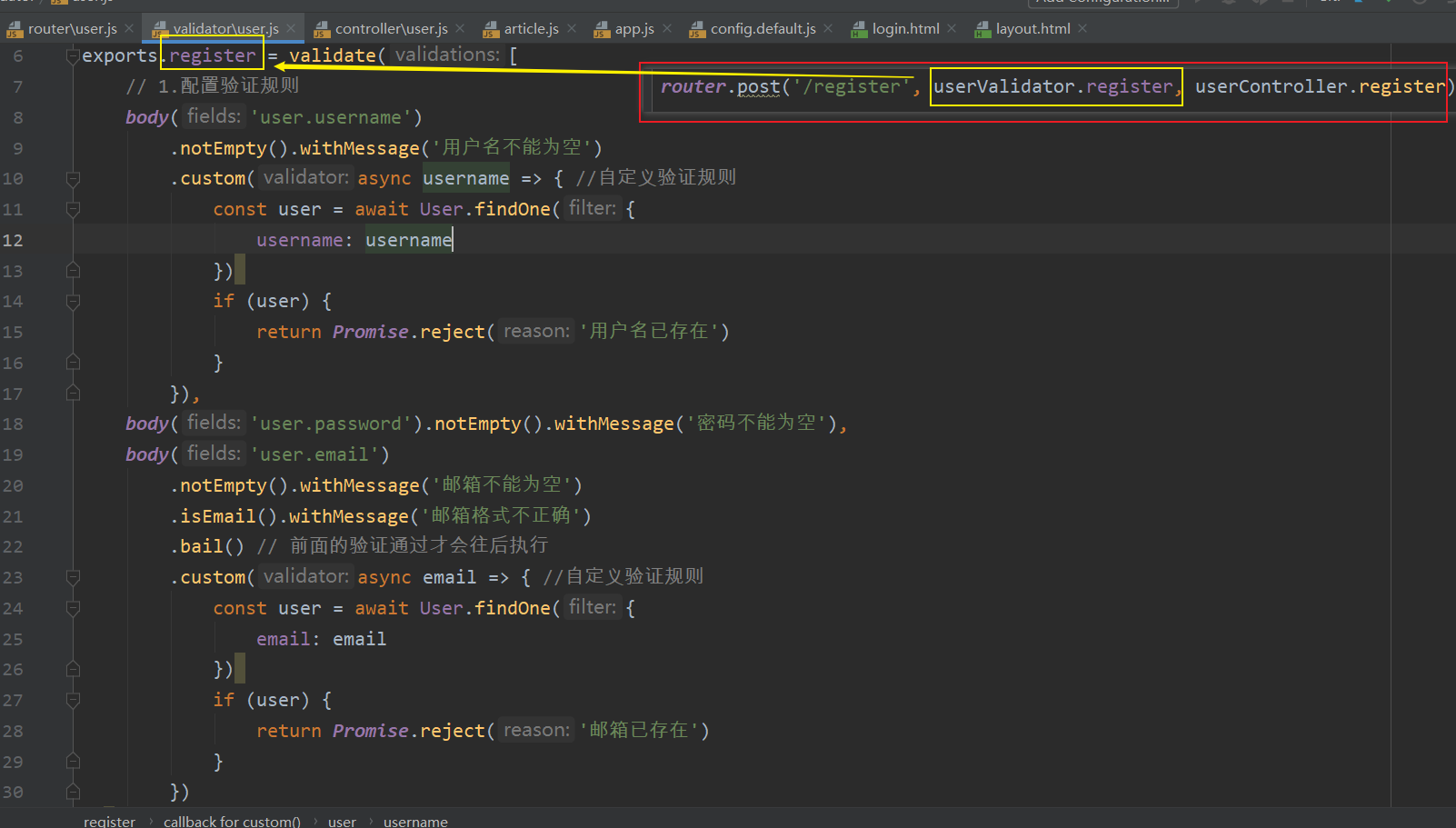This screenshot has height=828, width=1456.
Task: Click the JS file icon on controller\user.js tab
Action: [321, 30]
